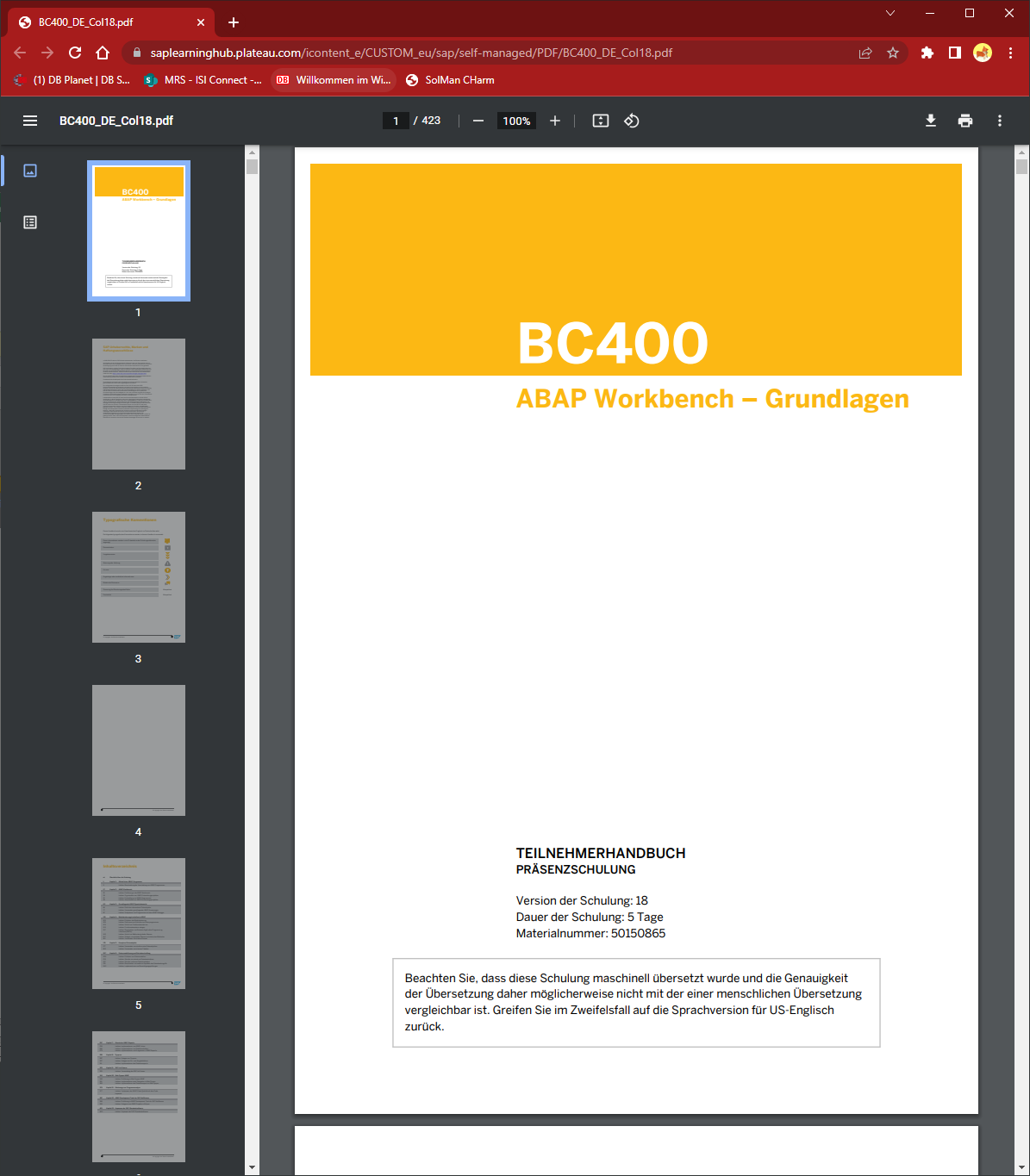The height and width of the screenshot is (1176, 1030).
Task: Reload the current page
Action: (75, 53)
